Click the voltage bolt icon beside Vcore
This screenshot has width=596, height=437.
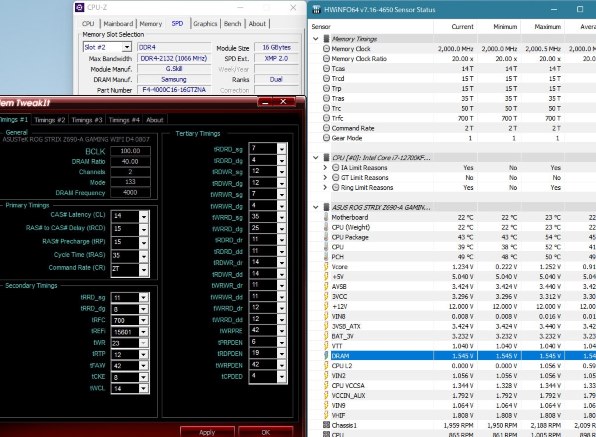point(326,266)
